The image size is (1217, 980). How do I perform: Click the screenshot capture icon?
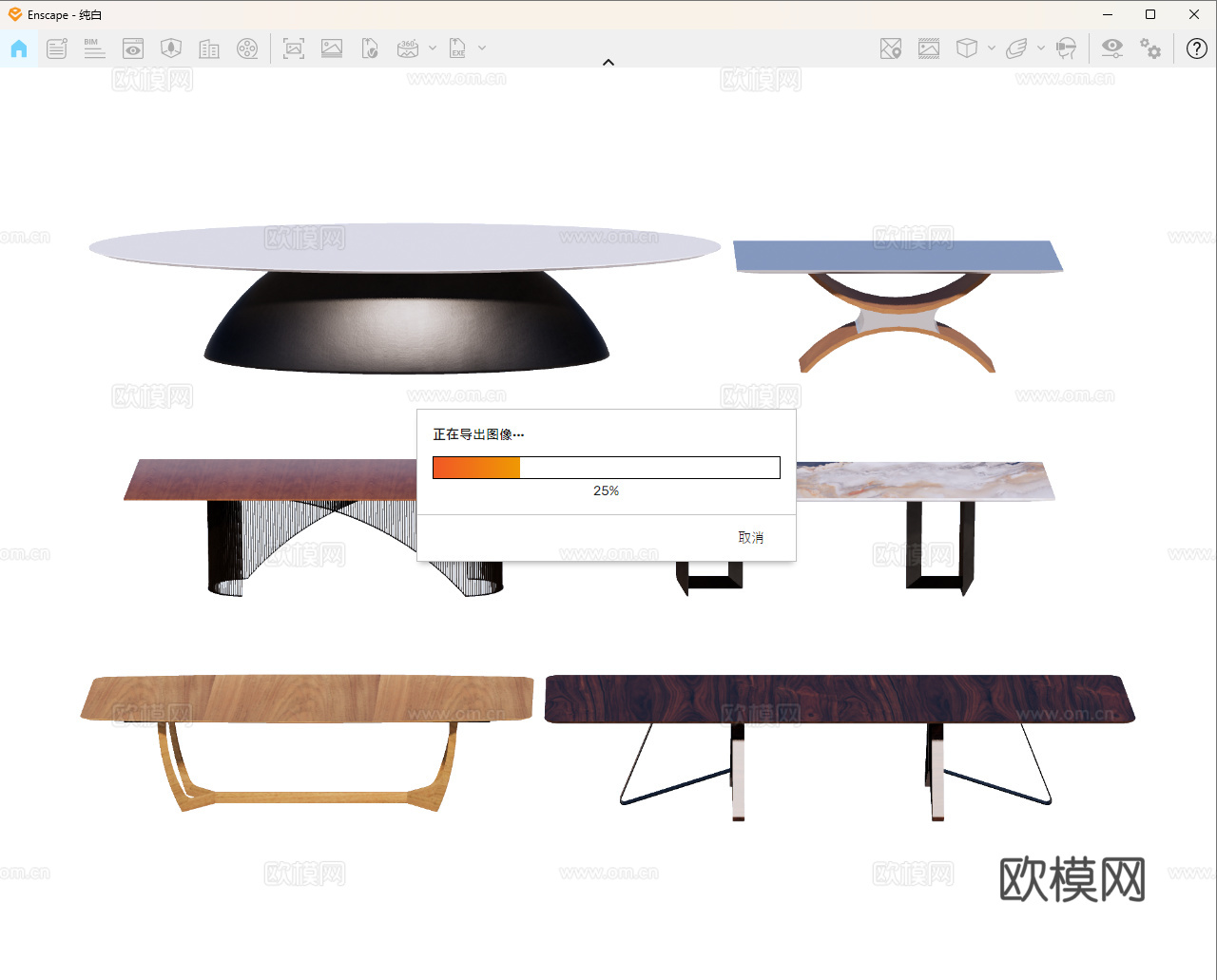click(x=294, y=48)
